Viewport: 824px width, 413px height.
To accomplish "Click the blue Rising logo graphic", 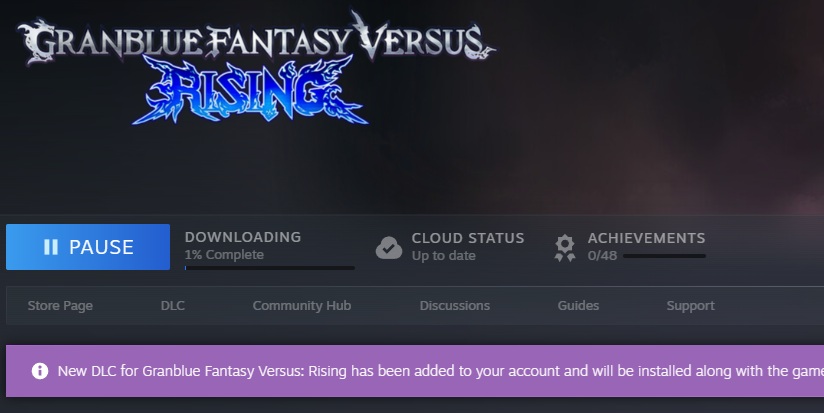I will tap(250, 90).
